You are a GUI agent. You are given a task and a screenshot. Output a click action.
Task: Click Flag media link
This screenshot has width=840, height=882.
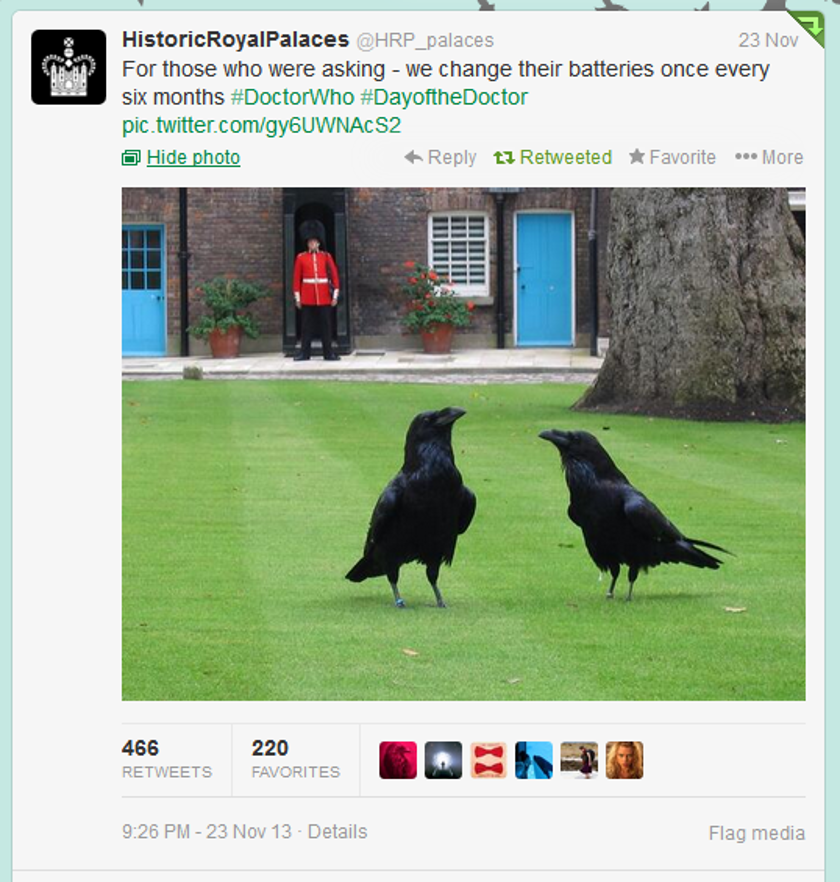pyautogui.click(x=757, y=833)
